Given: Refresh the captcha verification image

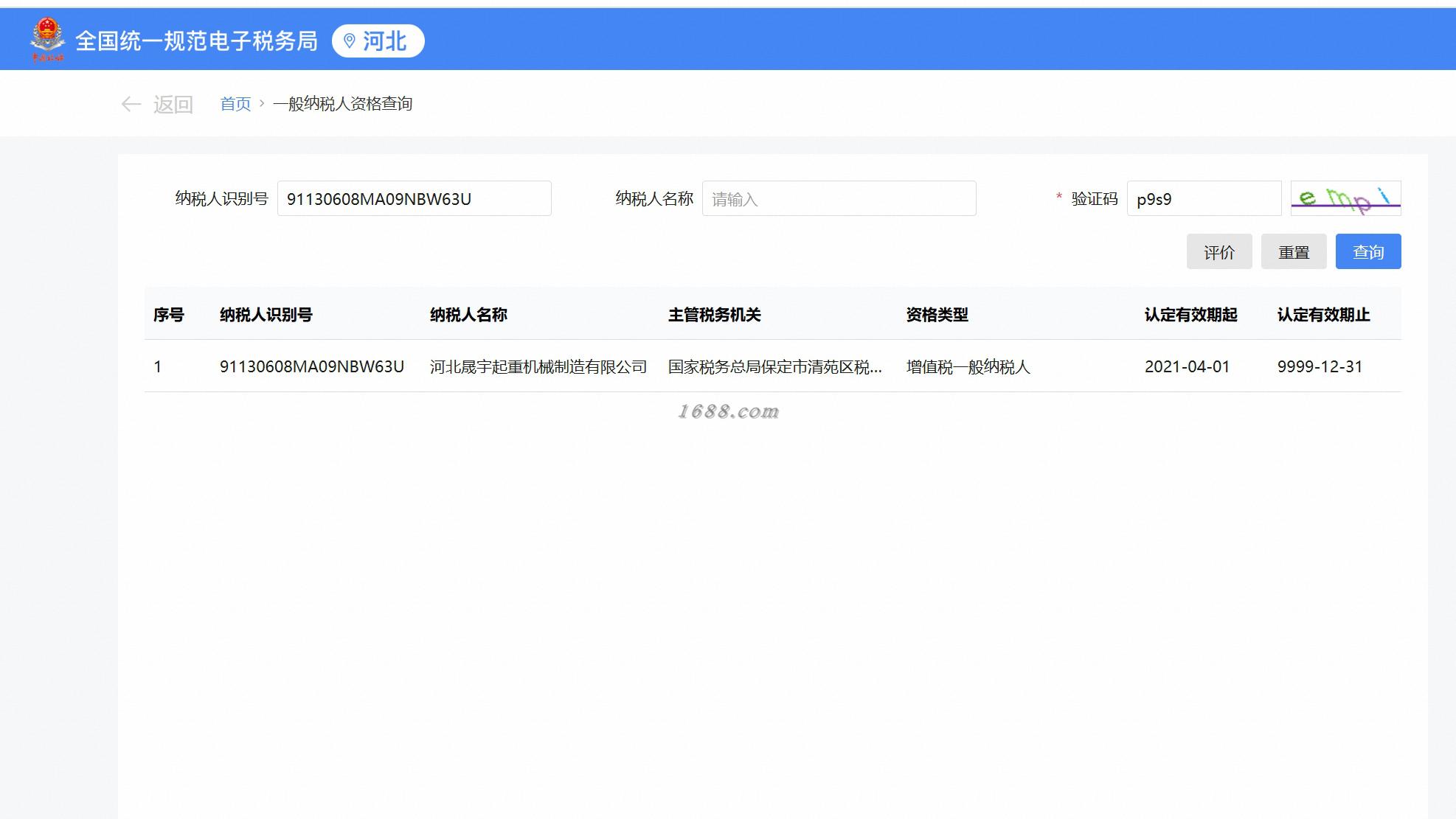Looking at the screenshot, I should pyautogui.click(x=1345, y=198).
